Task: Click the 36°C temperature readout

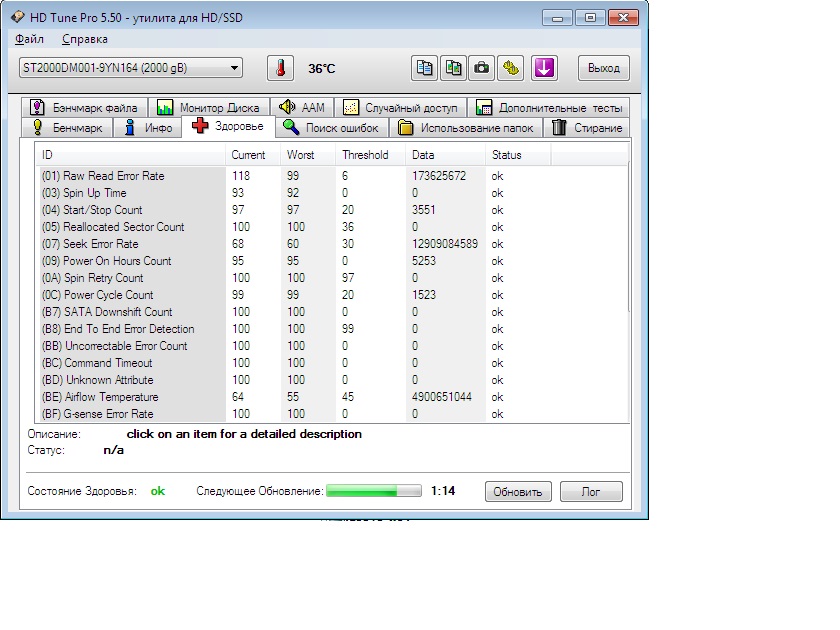Action: pyautogui.click(x=321, y=69)
